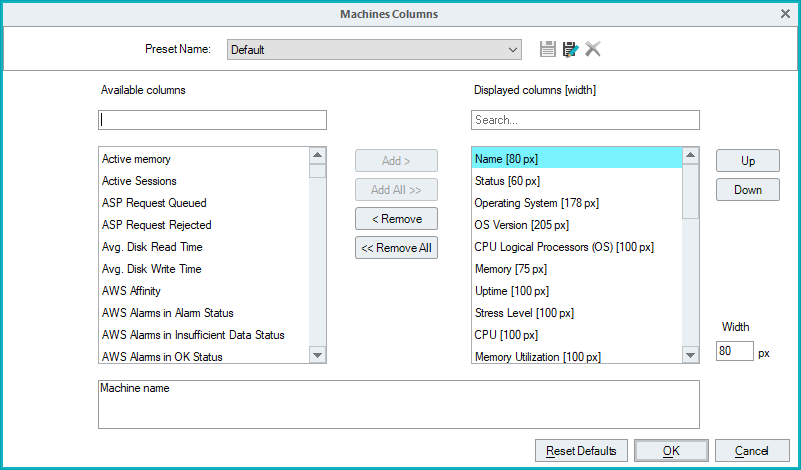Close the Machines Columns dialog
This screenshot has width=801, height=470.
click(x=785, y=14)
